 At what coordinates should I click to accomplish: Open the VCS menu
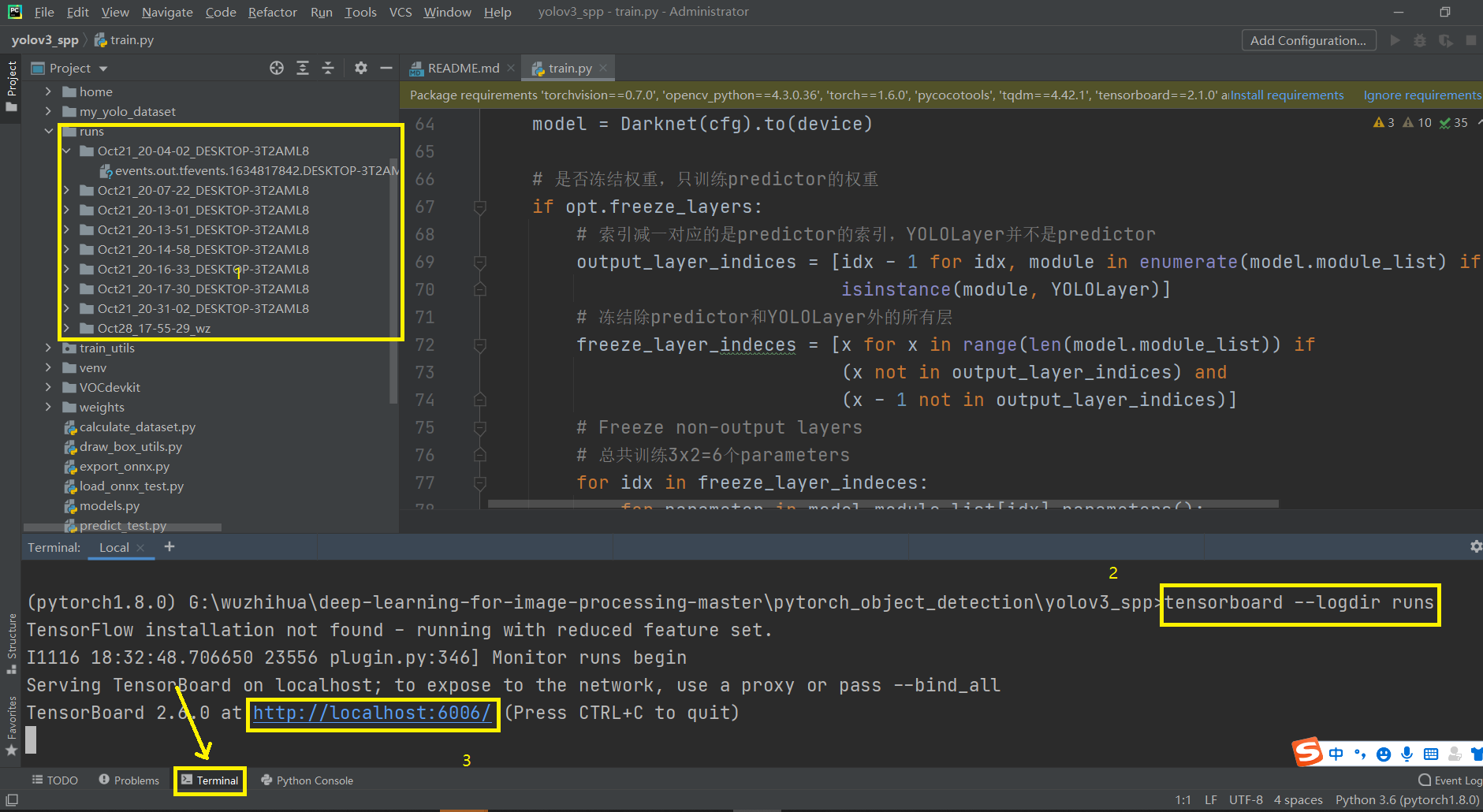401,12
